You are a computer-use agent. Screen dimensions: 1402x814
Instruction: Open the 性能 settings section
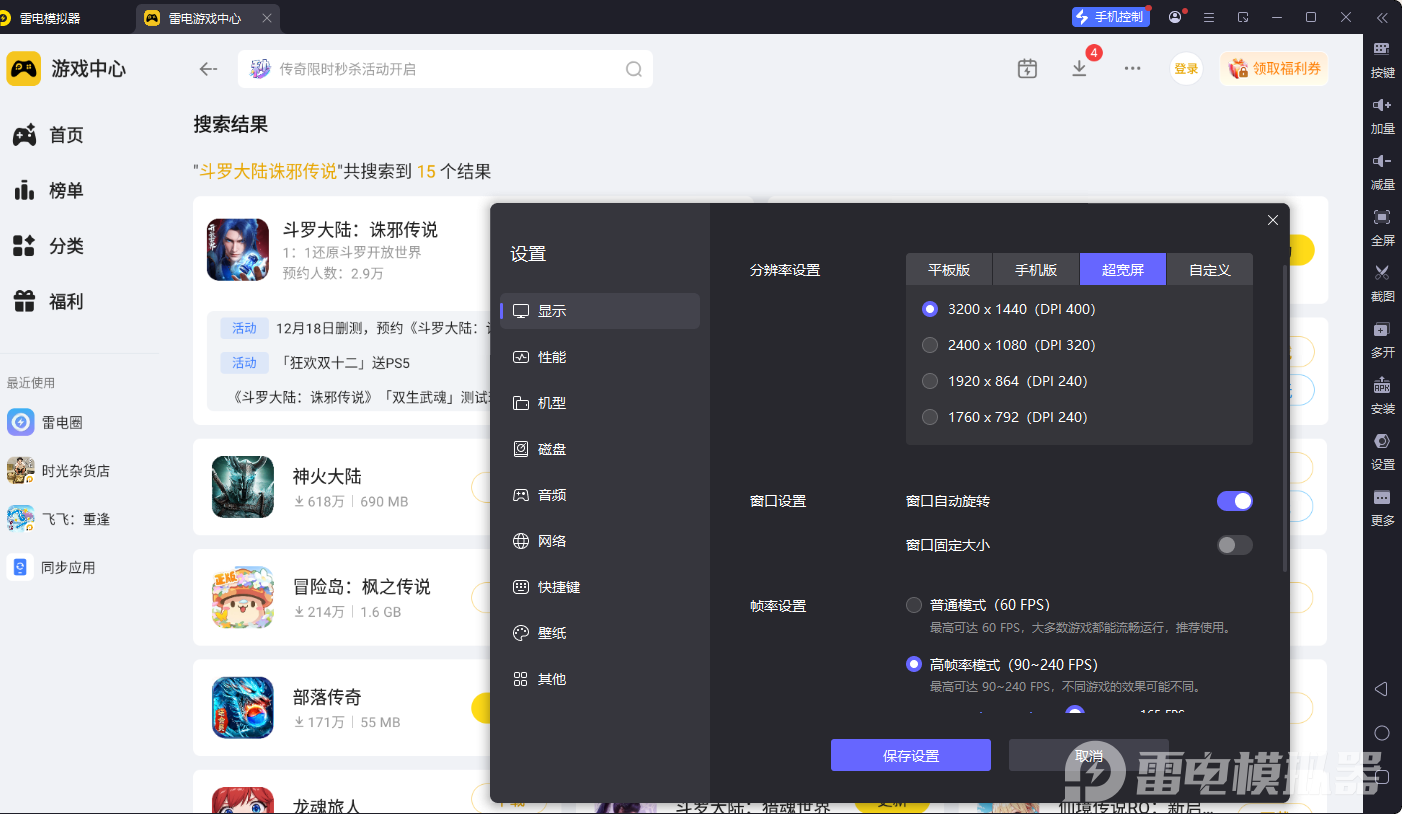pyautogui.click(x=552, y=357)
